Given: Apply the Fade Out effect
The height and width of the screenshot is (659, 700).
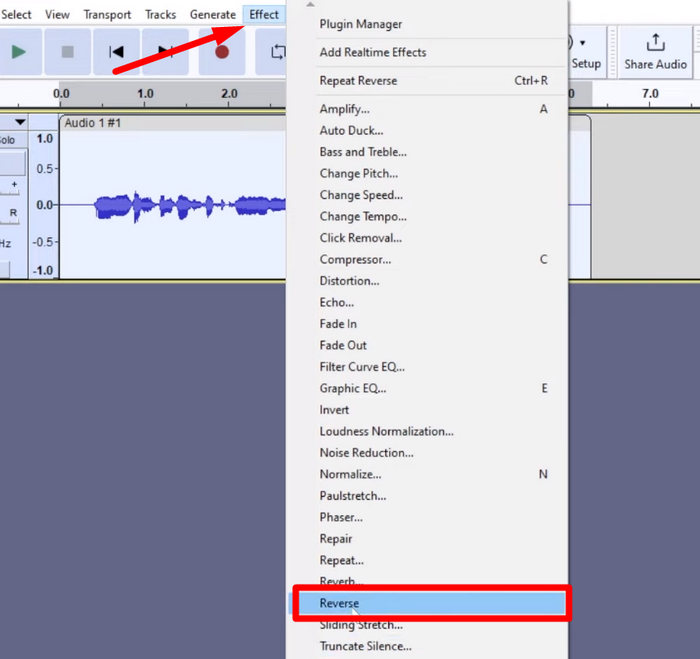Looking at the screenshot, I should click(x=427, y=345).
